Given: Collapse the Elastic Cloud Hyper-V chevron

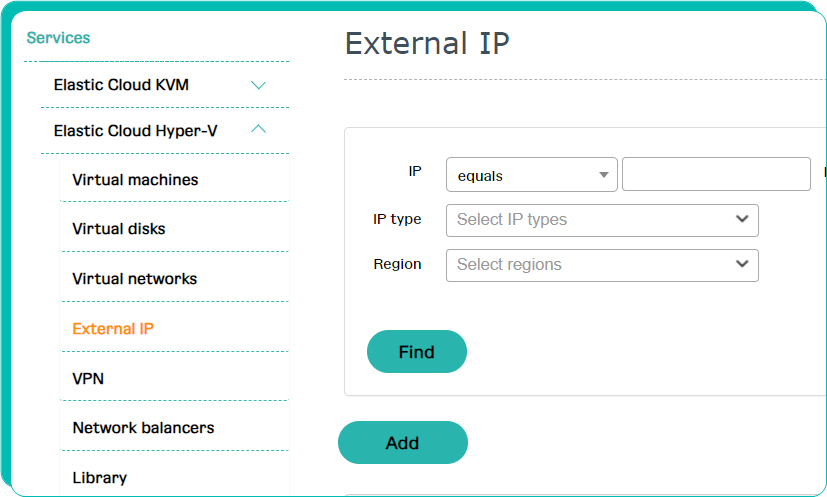Looking at the screenshot, I should point(258,129).
